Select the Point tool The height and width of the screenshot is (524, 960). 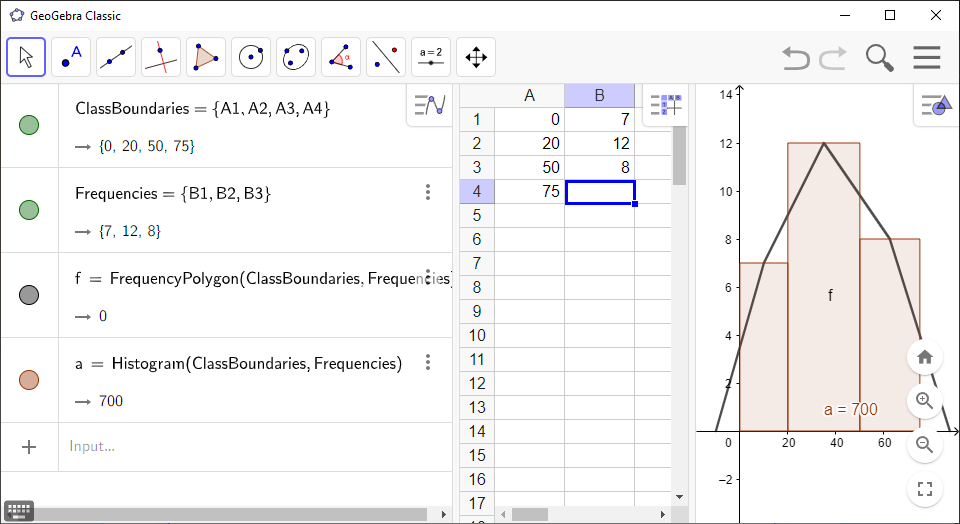click(x=71, y=57)
